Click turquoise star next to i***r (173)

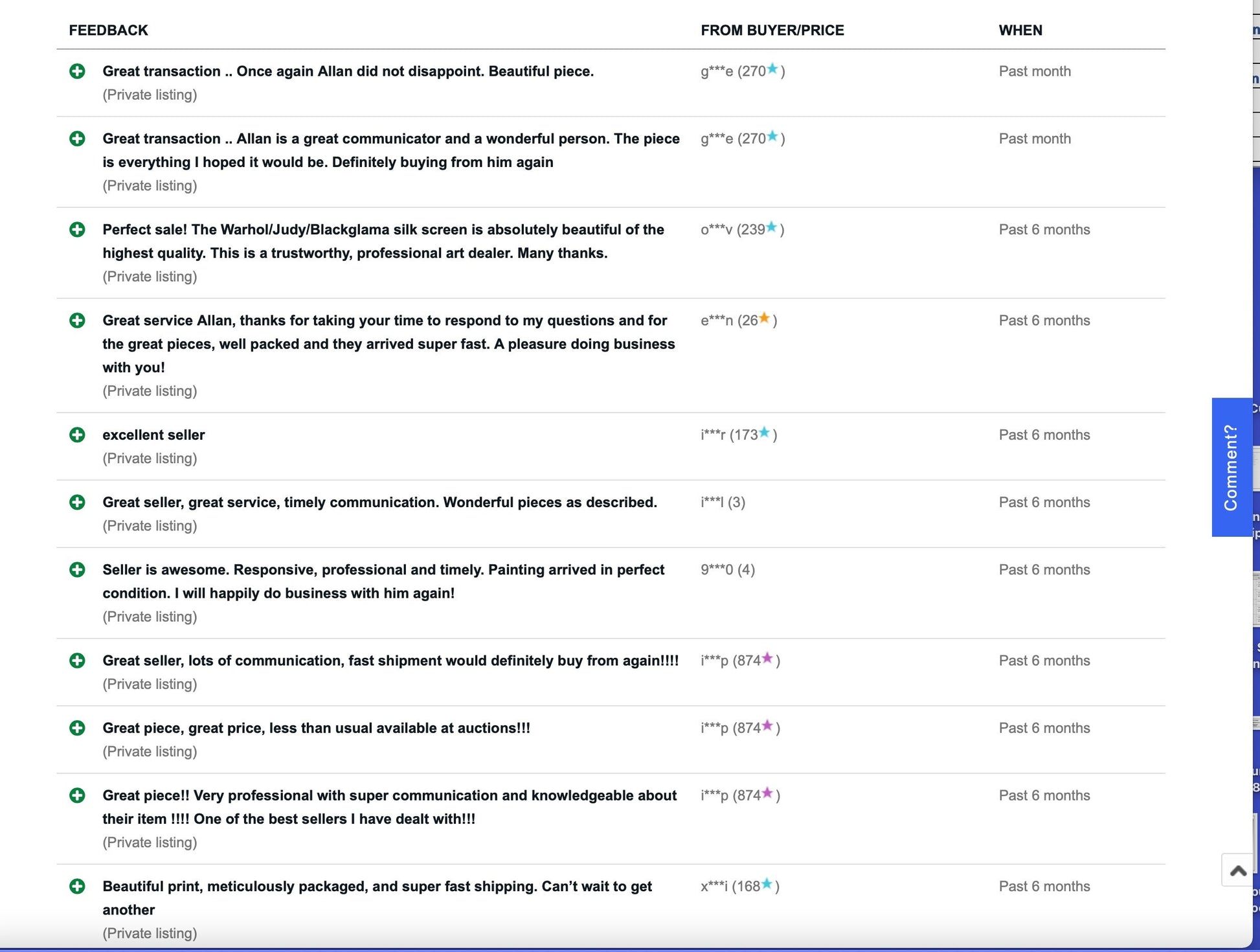click(x=764, y=433)
